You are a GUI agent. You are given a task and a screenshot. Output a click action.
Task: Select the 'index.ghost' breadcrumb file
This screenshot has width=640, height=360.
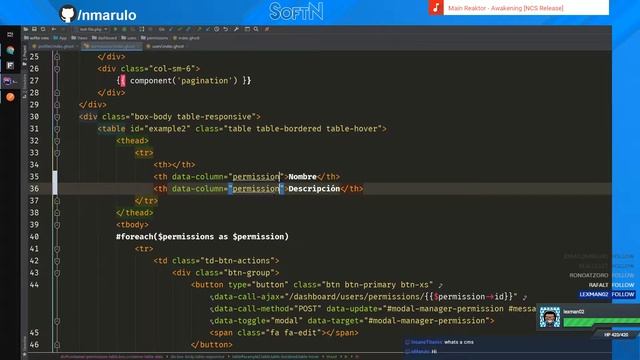tap(186, 38)
